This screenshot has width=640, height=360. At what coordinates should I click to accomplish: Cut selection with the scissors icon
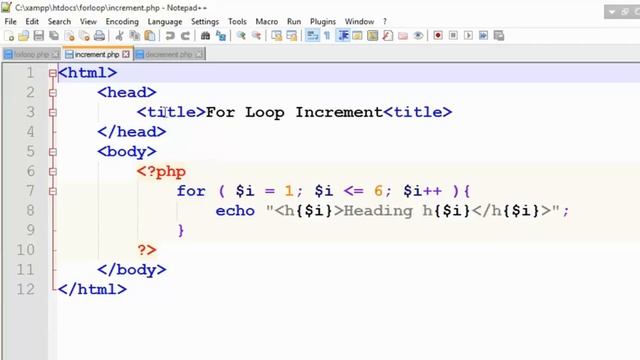coord(119,36)
